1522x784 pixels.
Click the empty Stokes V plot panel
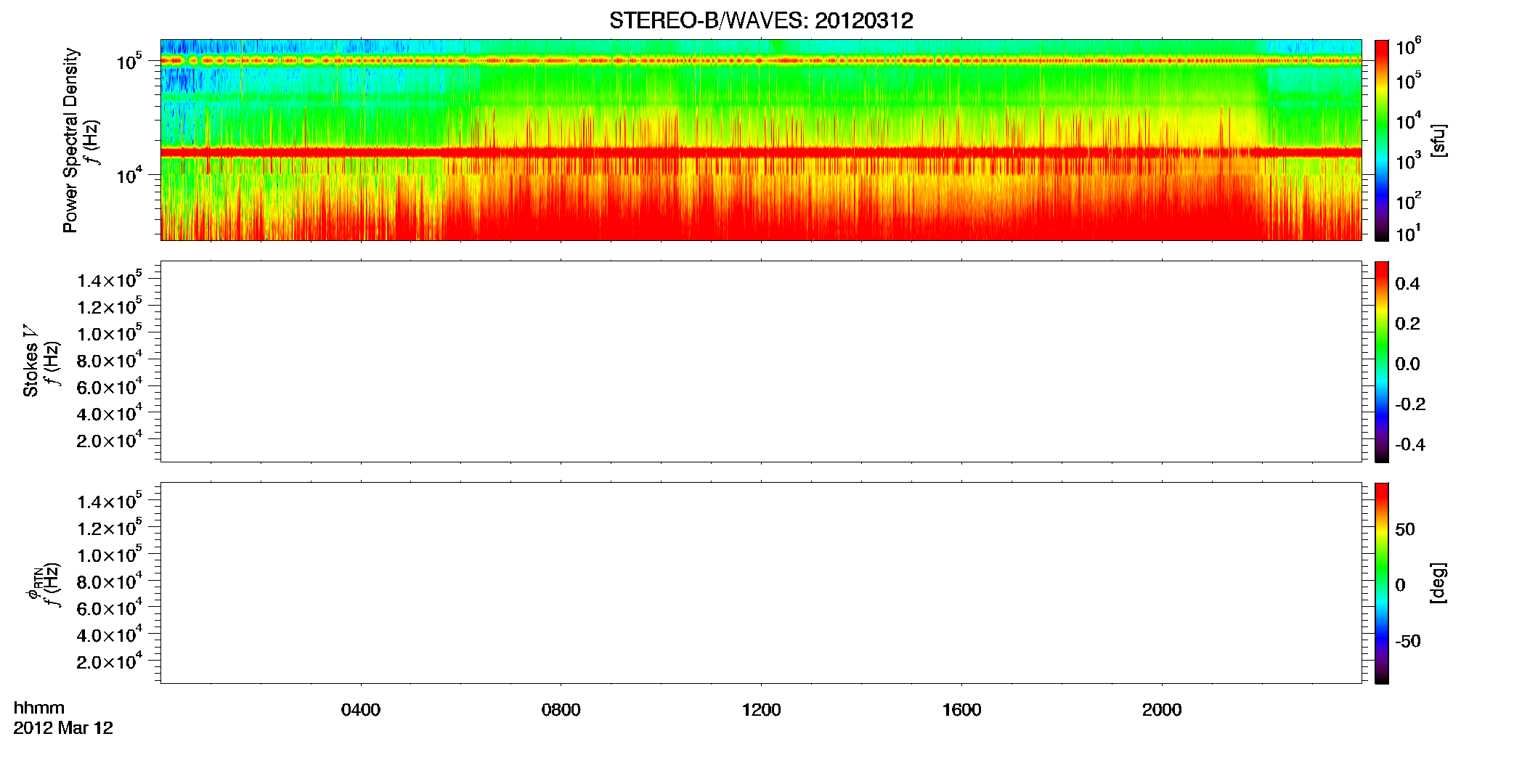761,362
